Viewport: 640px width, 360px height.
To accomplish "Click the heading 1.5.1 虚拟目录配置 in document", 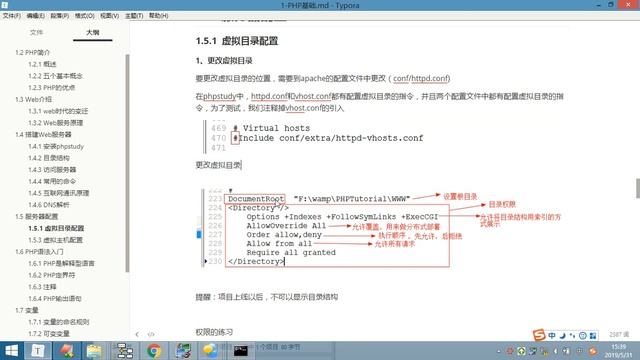I will point(237,41).
